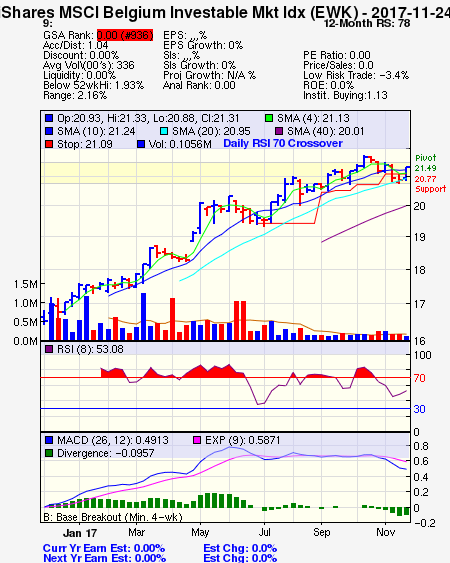This screenshot has width=450, height=563.
Task: Click the green SMA (4) legend swatch
Action: (x=269, y=118)
